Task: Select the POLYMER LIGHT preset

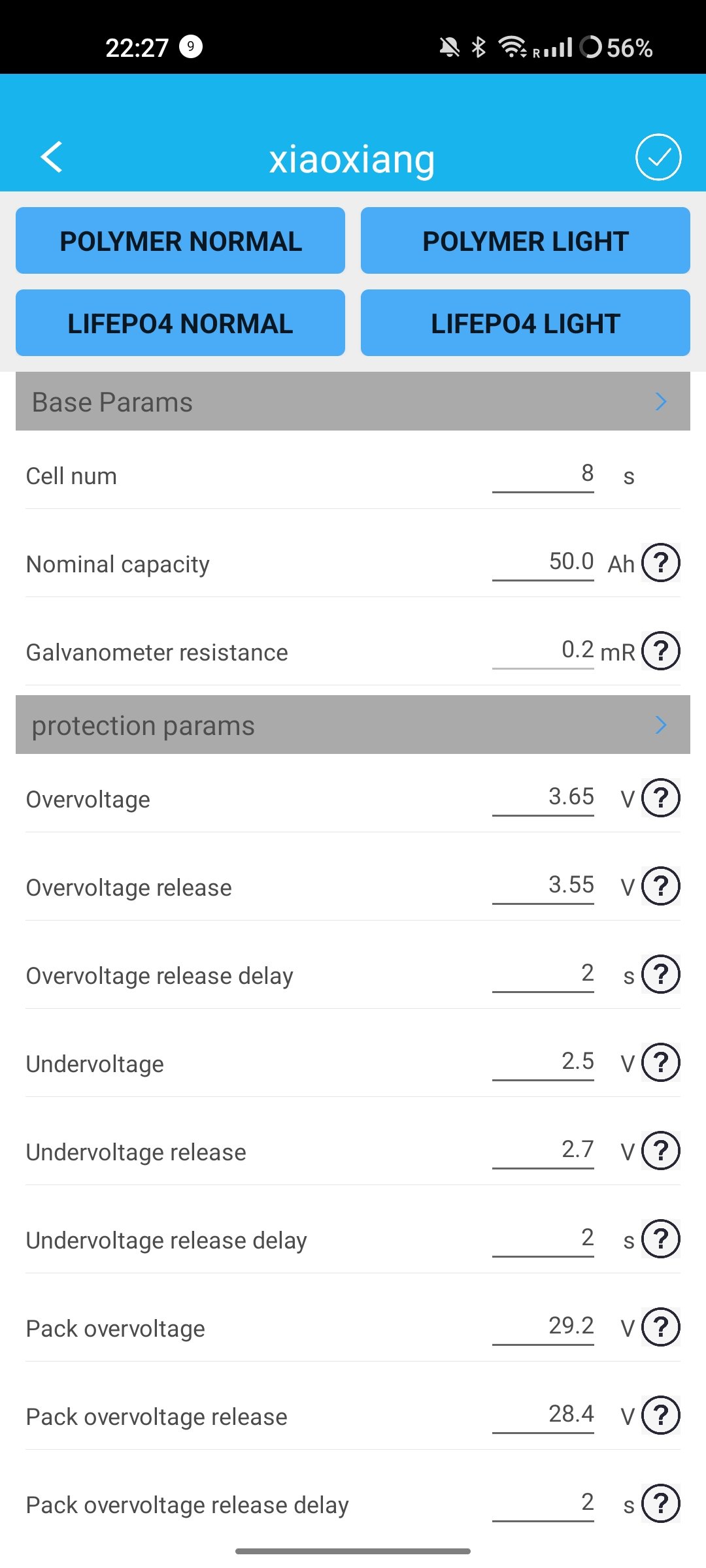Action: (525, 240)
